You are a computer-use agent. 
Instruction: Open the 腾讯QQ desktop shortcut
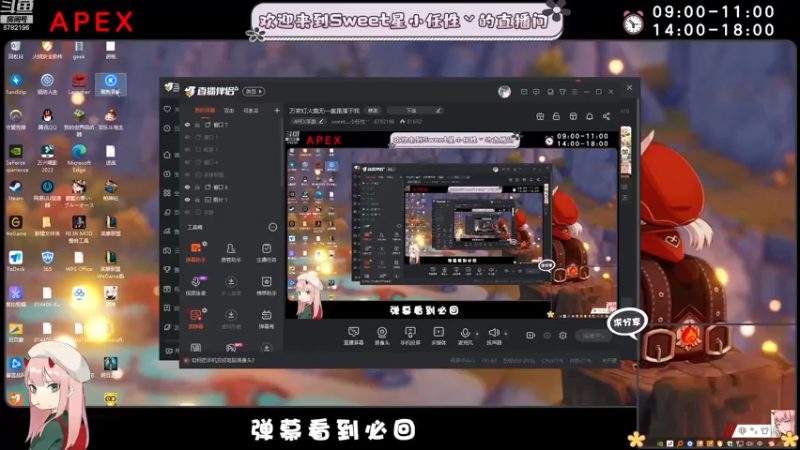[47, 119]
